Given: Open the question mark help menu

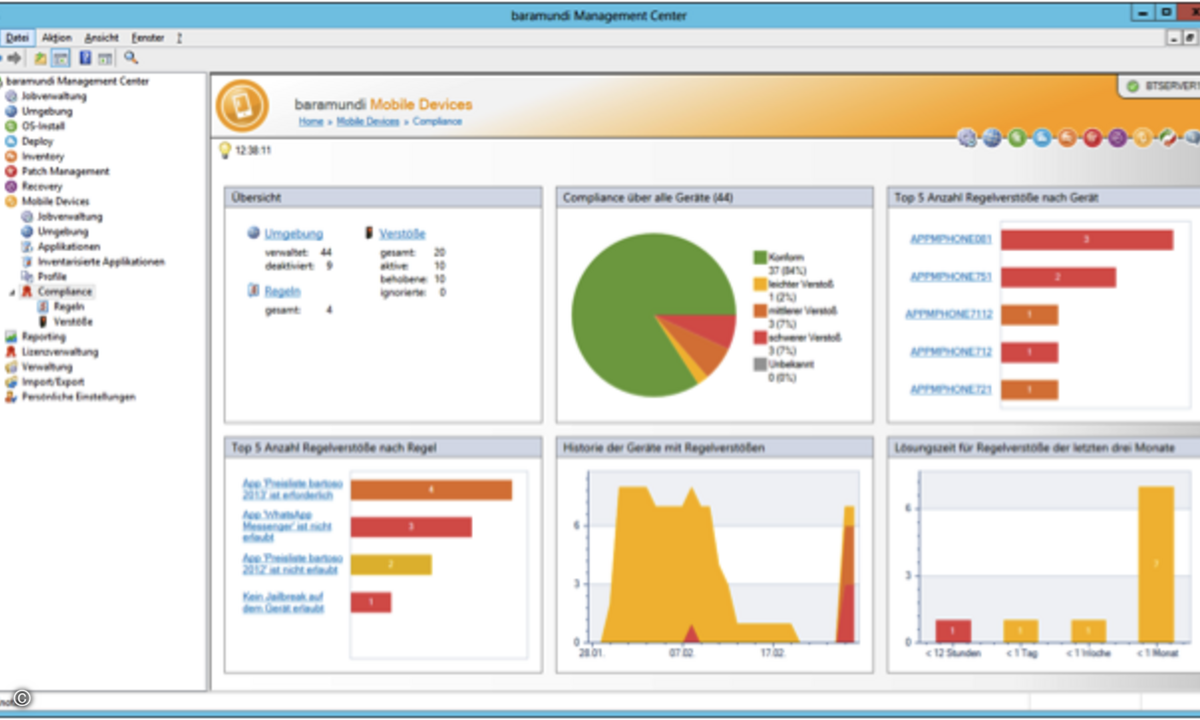Looking at the screenshot, I should (179, 37).
